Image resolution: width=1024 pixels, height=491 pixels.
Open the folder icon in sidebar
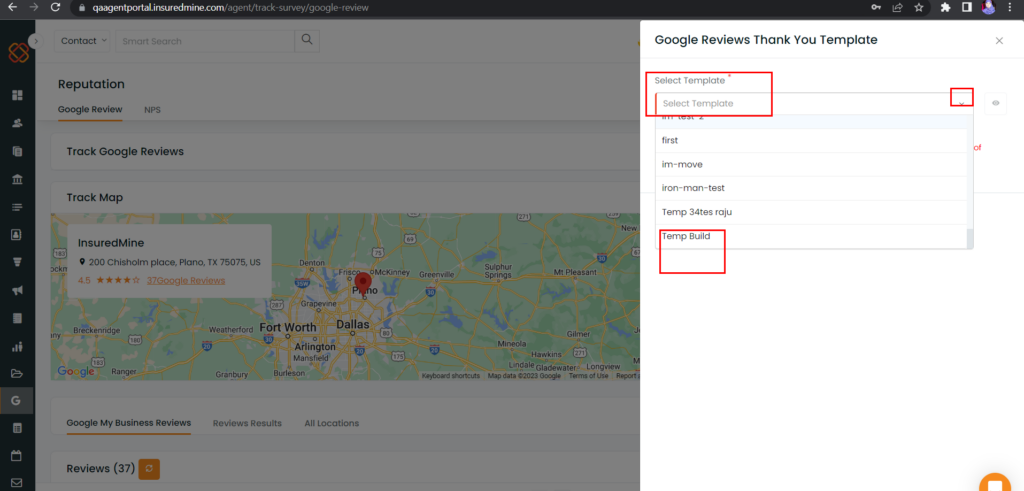18,374
